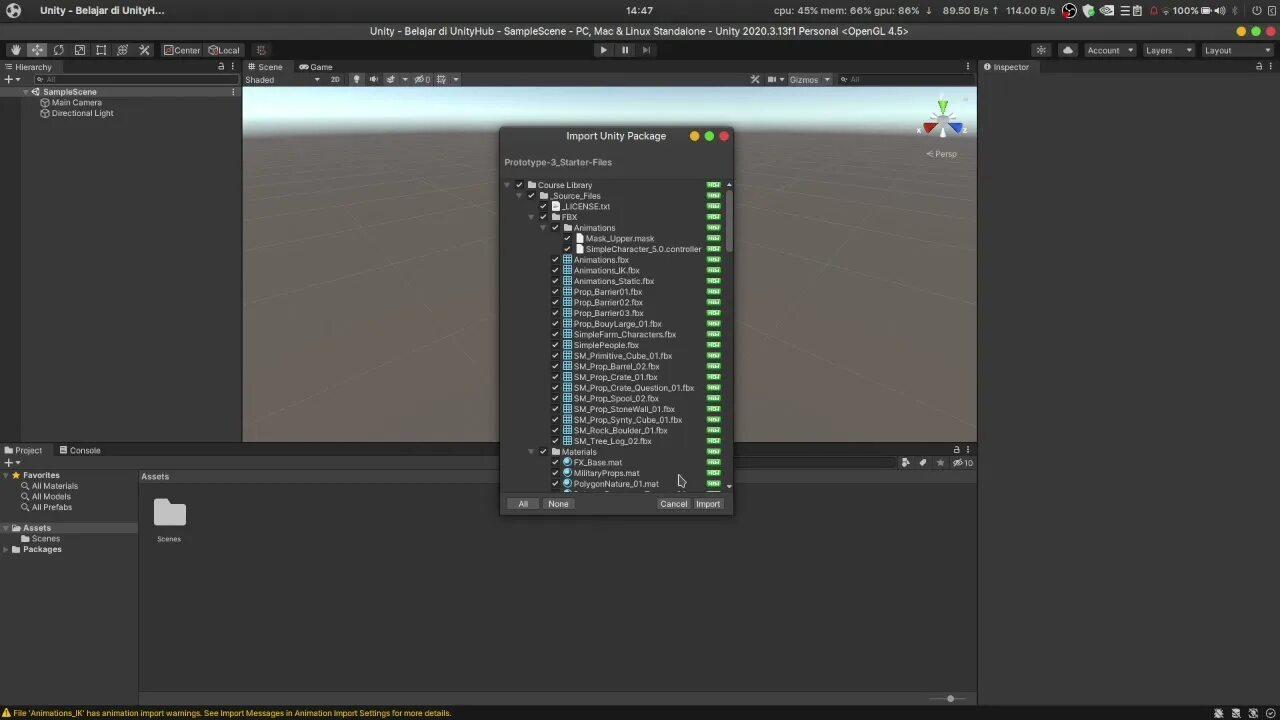This screenshot has height=720, width=1280.
Task: Click the None button in import dialog
Action: pos(558,504)
